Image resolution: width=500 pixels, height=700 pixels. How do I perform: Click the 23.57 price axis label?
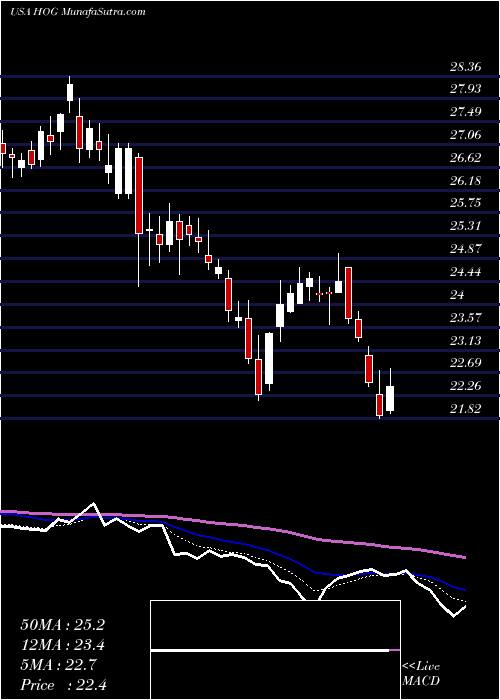point(465,318)
